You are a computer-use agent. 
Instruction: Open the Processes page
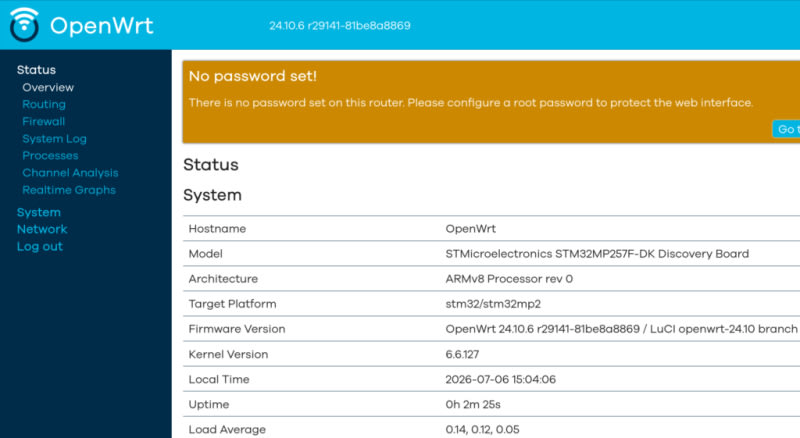pyautogui.click(x=50, y=156)
